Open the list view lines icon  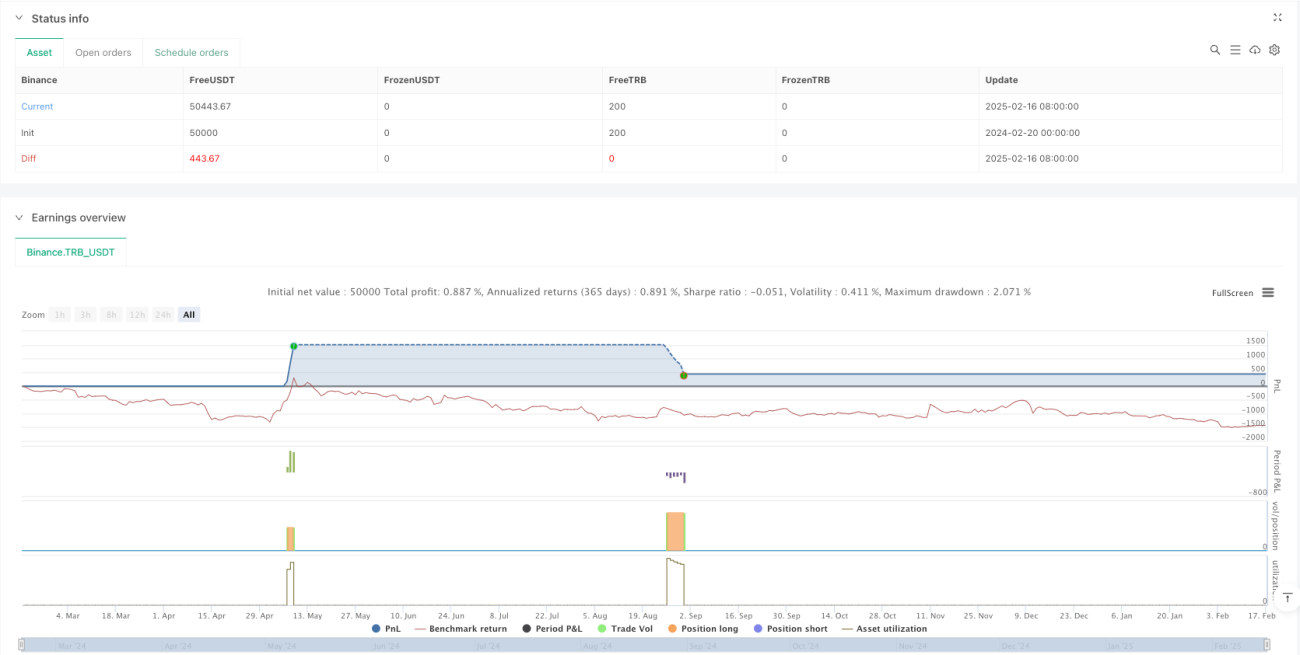1235,50
